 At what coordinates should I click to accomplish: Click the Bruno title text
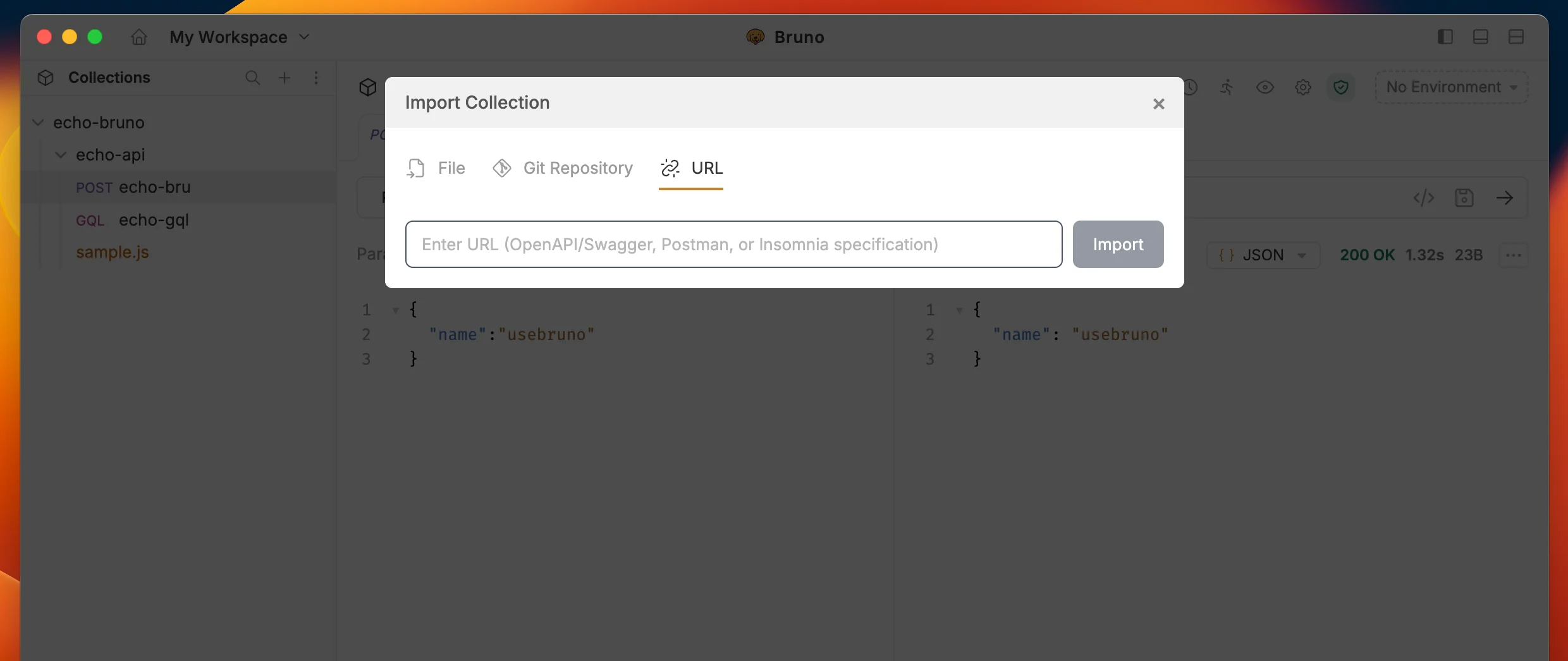[x=799, y=37]
